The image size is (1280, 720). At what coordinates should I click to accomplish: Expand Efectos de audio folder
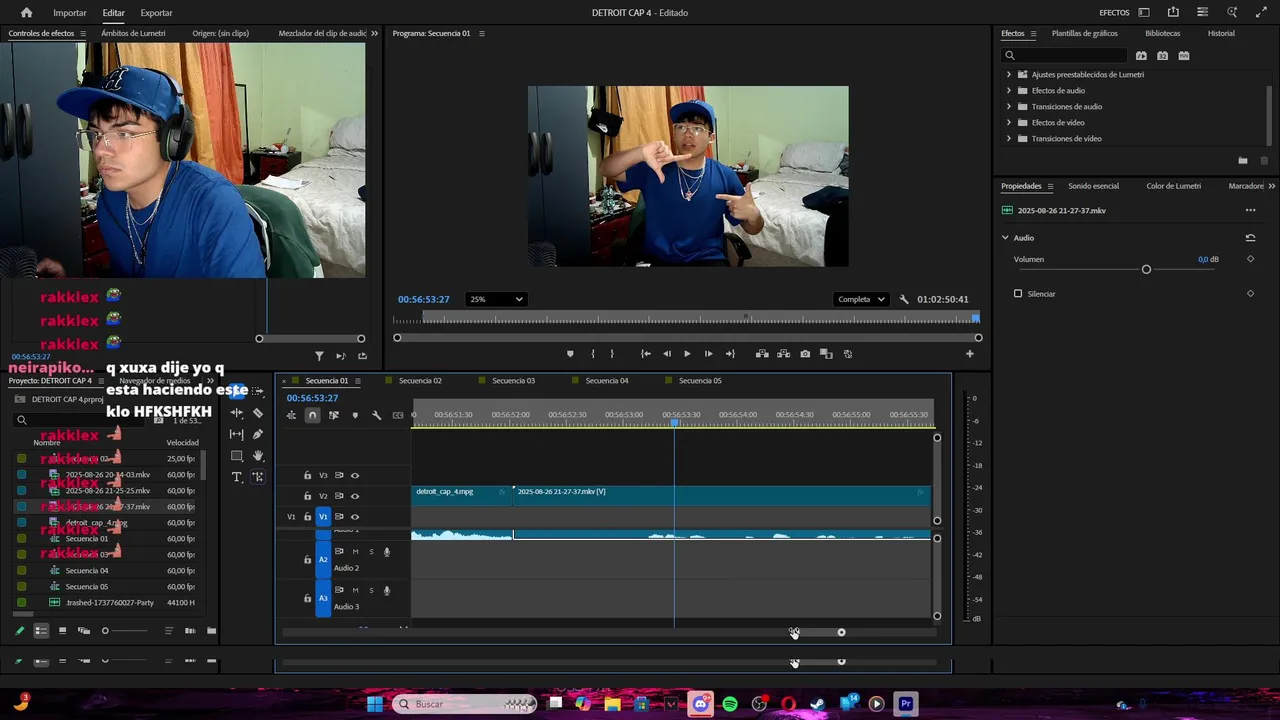[x=1008, y=91]
